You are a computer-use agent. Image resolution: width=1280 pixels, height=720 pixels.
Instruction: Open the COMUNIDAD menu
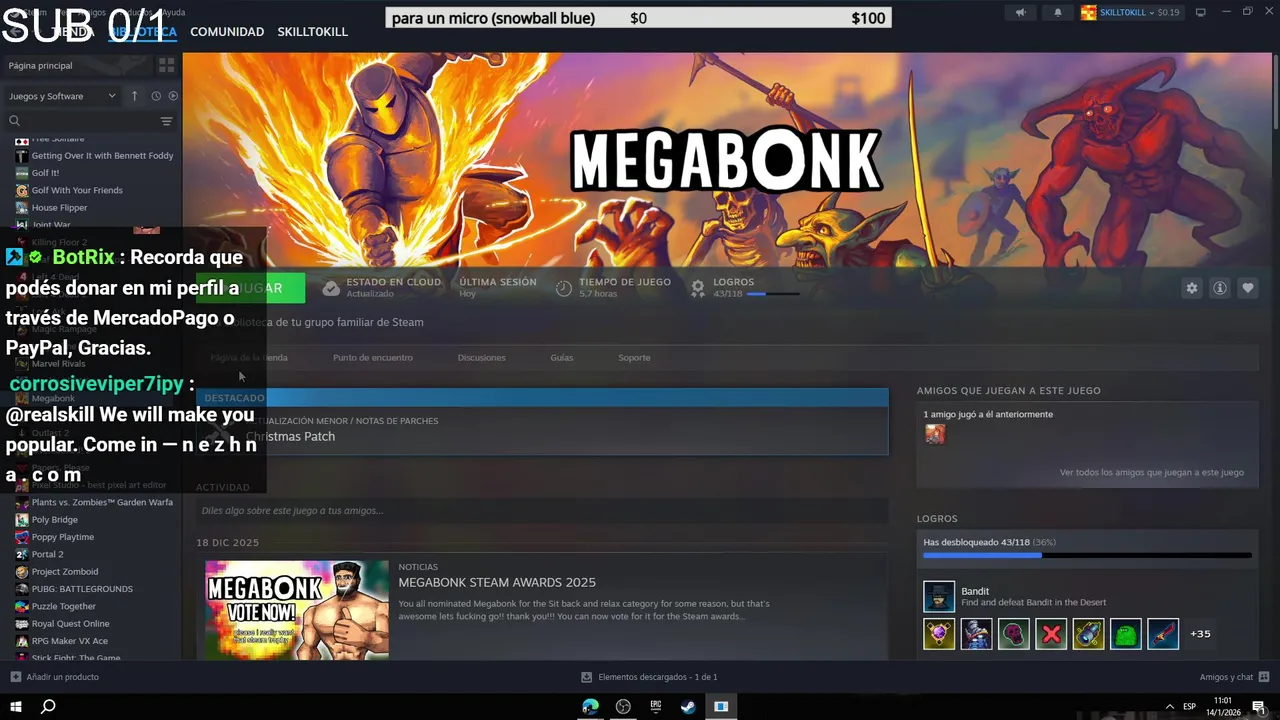click(x=227, y=32)
